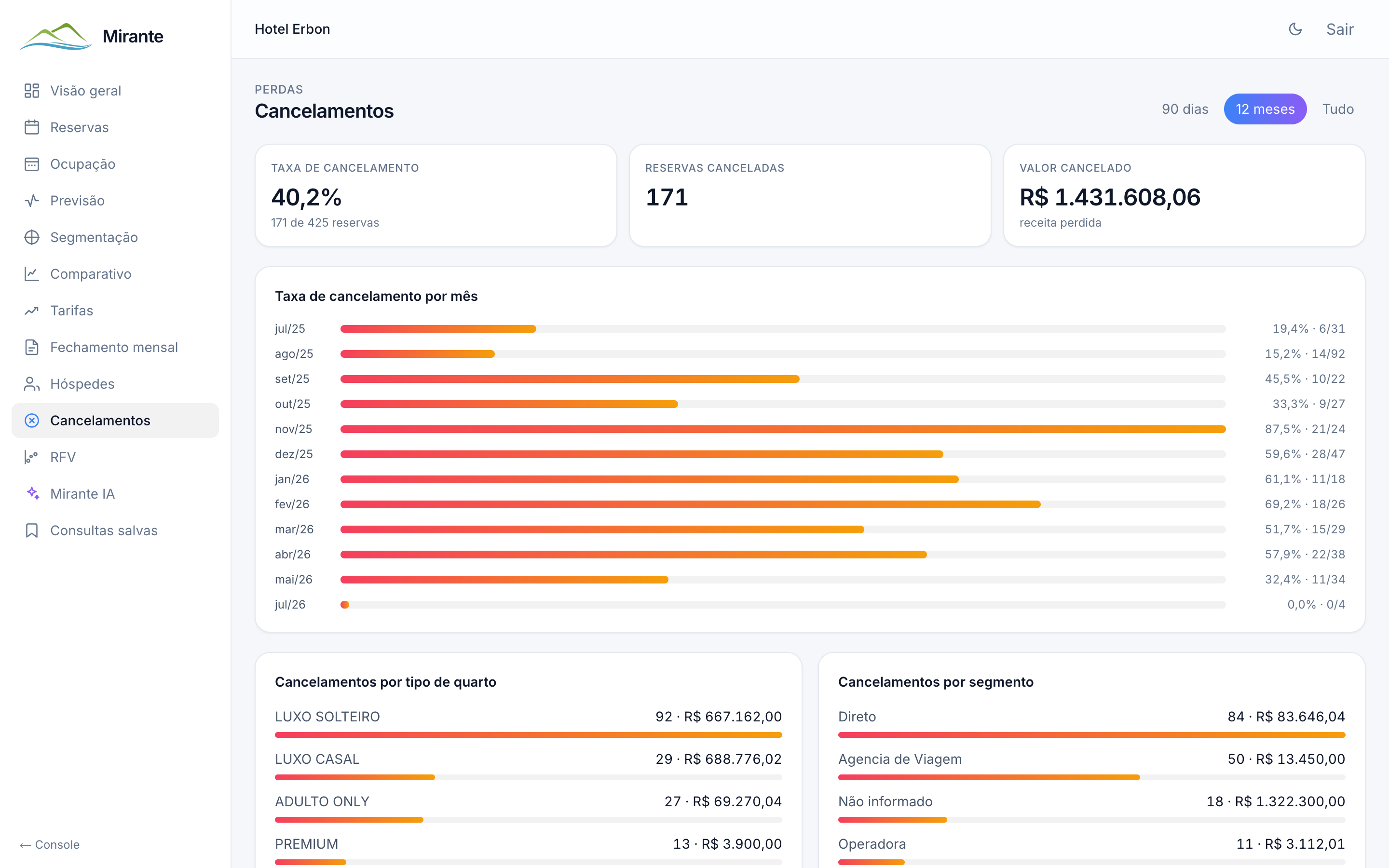This screenshot has width=1389, height=868.
Task: Navigate to Previsão
Action: tap(115, 200)
